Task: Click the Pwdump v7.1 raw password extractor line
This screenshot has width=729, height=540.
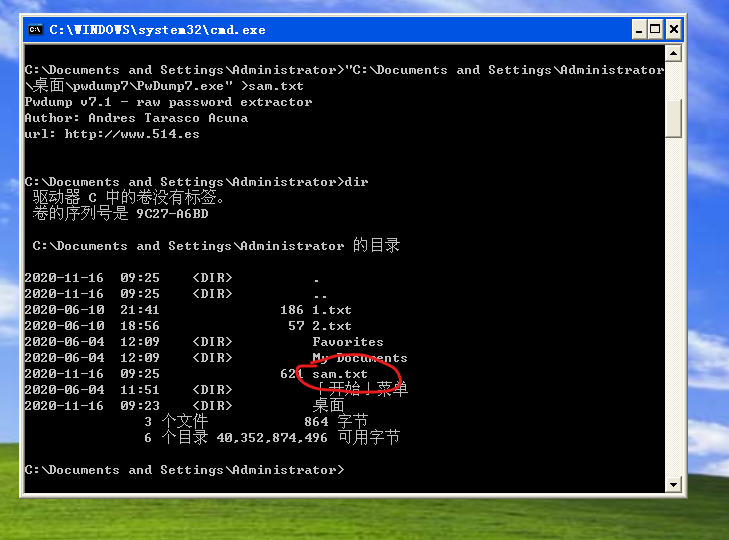Action: coord(168,102)
